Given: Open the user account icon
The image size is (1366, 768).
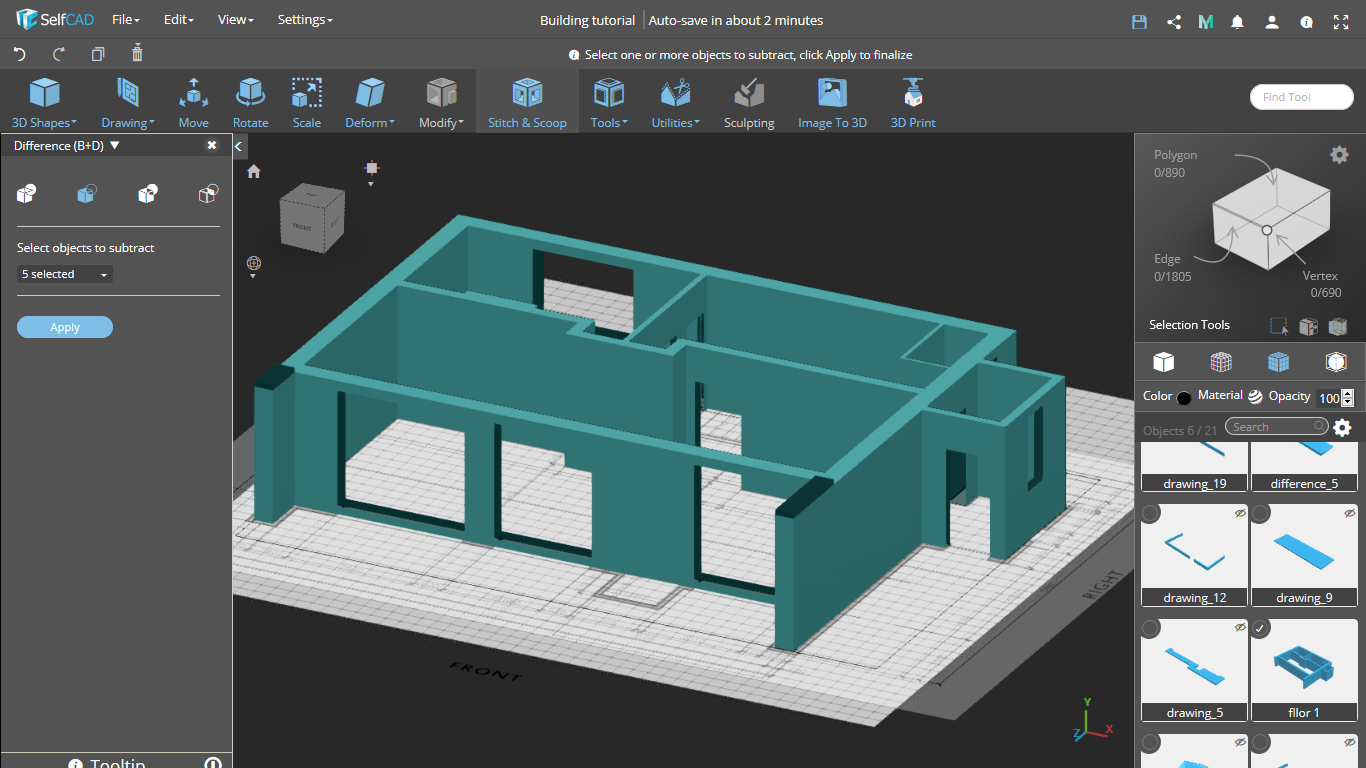Looking at the screenshot, I should pyautogui.click(x=1271, y=21).
